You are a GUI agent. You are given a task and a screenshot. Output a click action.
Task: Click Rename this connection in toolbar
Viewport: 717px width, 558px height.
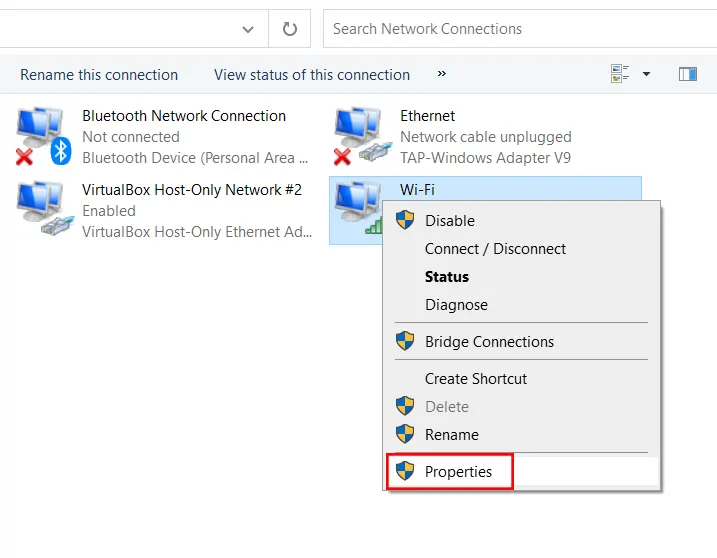coord(99,75)
